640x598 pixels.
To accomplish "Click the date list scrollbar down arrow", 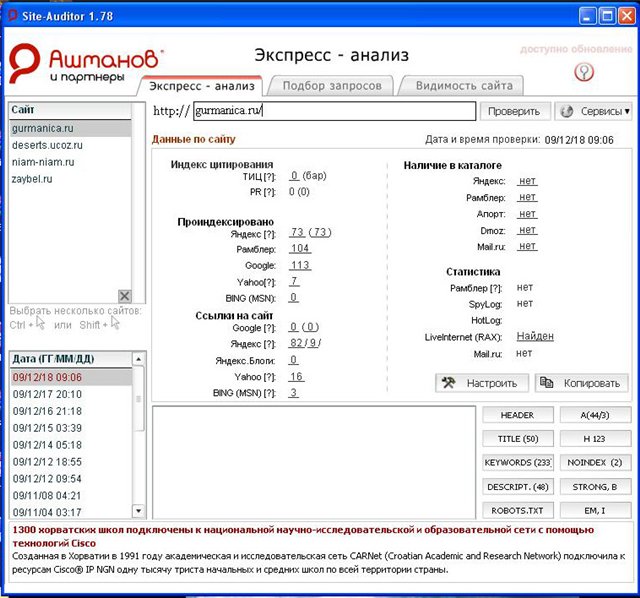I will [139, 511].
